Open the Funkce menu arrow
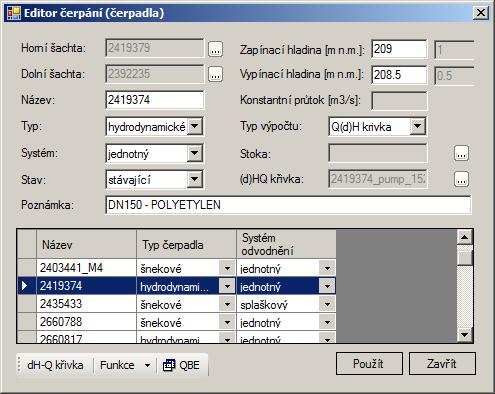Screen dimensions: 495x394 click(x=147, y=365)
